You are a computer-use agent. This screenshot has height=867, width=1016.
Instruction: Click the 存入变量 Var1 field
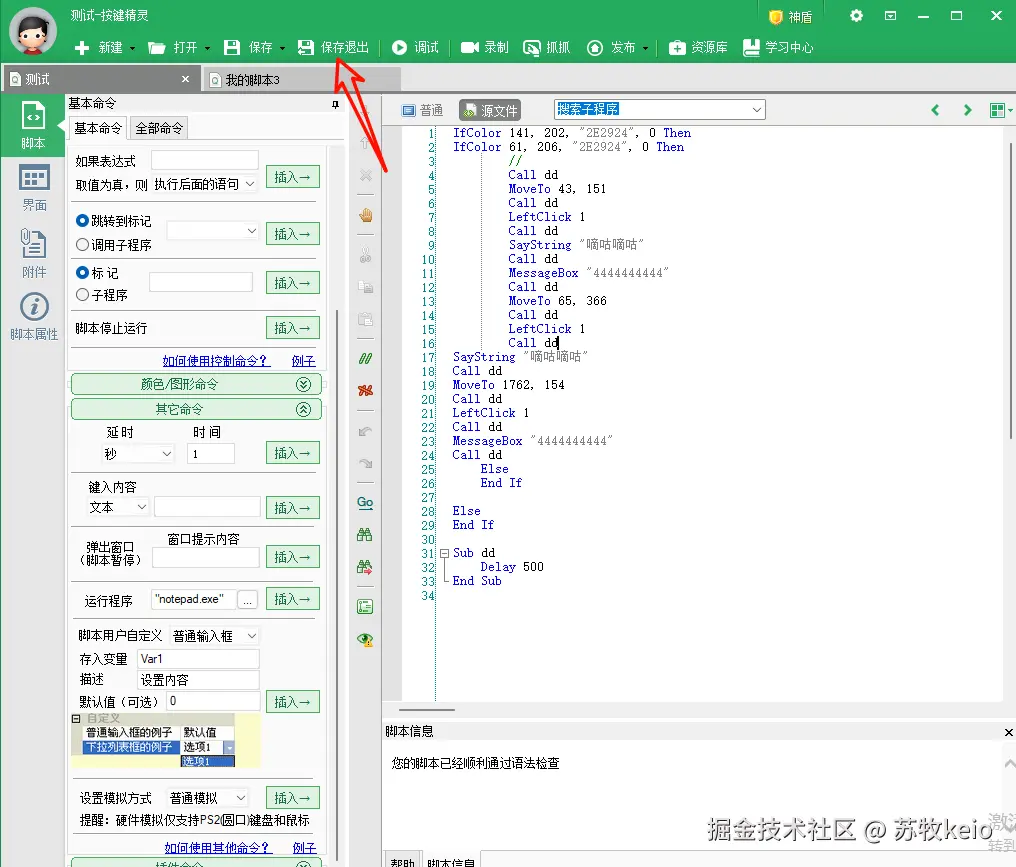198,659
